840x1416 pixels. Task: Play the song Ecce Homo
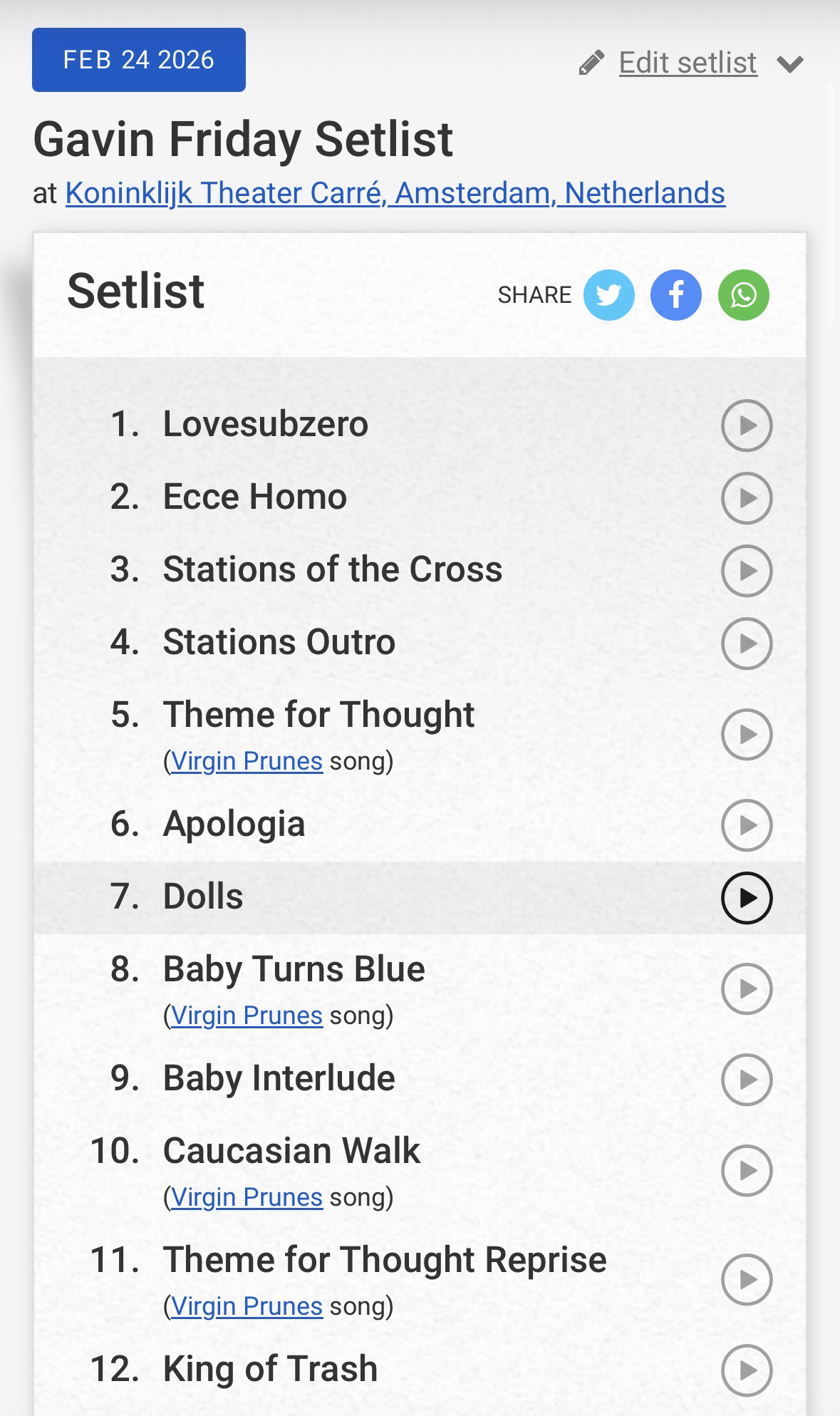tap(747, 498)
